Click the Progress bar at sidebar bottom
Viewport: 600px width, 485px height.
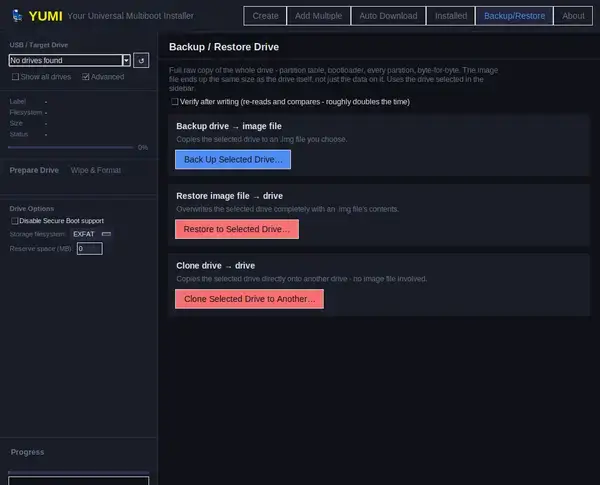[78, 473]
